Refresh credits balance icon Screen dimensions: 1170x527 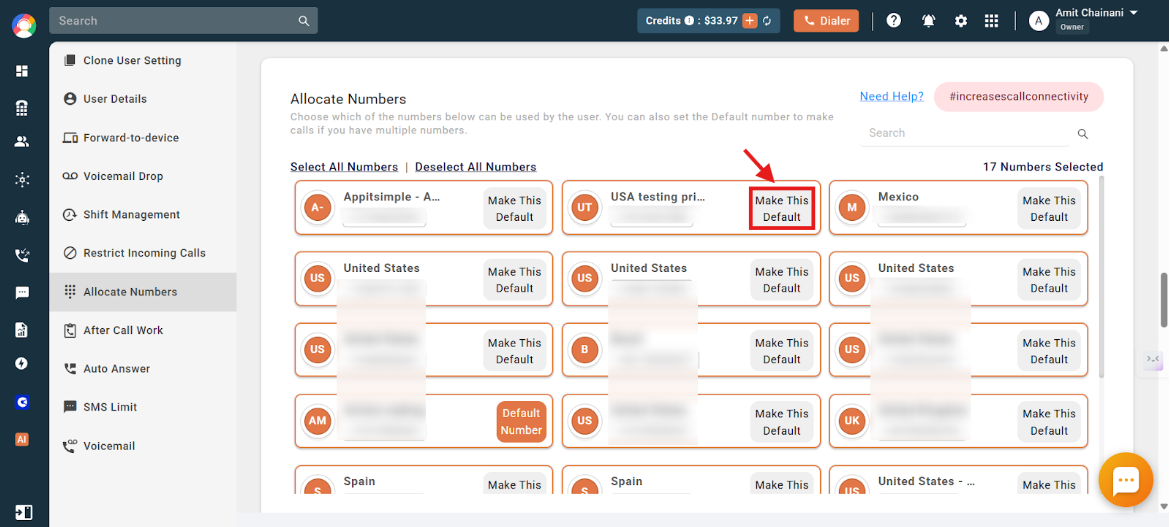766,21
